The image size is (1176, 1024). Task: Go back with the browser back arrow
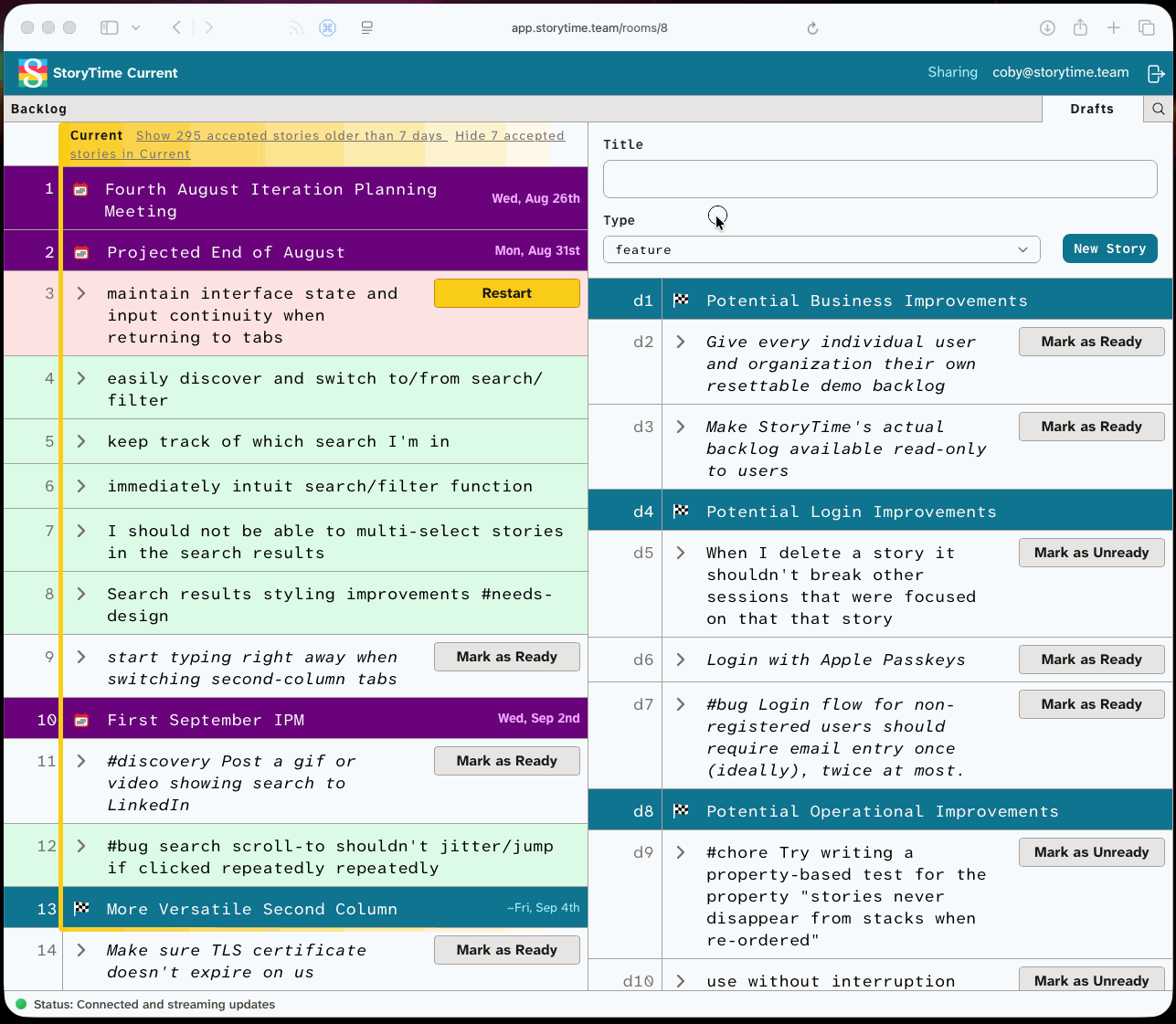pyautogui.click(x=176, y=27)
